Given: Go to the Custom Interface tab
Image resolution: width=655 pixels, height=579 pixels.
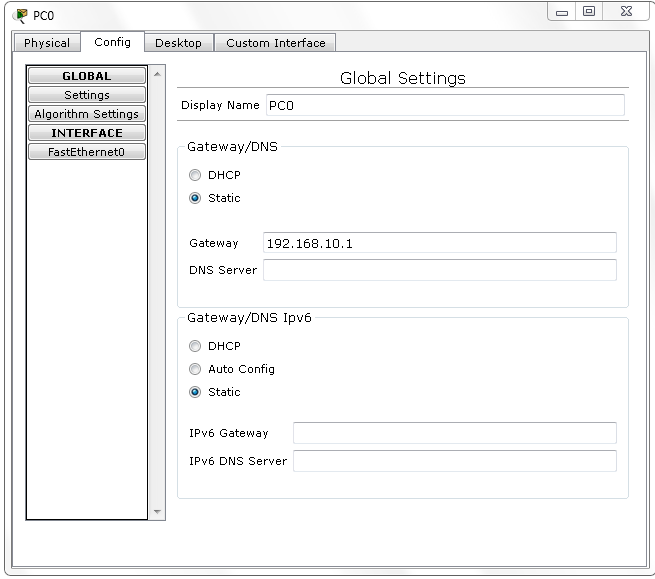Looking at the screenshot, I should tap(276, 43).
